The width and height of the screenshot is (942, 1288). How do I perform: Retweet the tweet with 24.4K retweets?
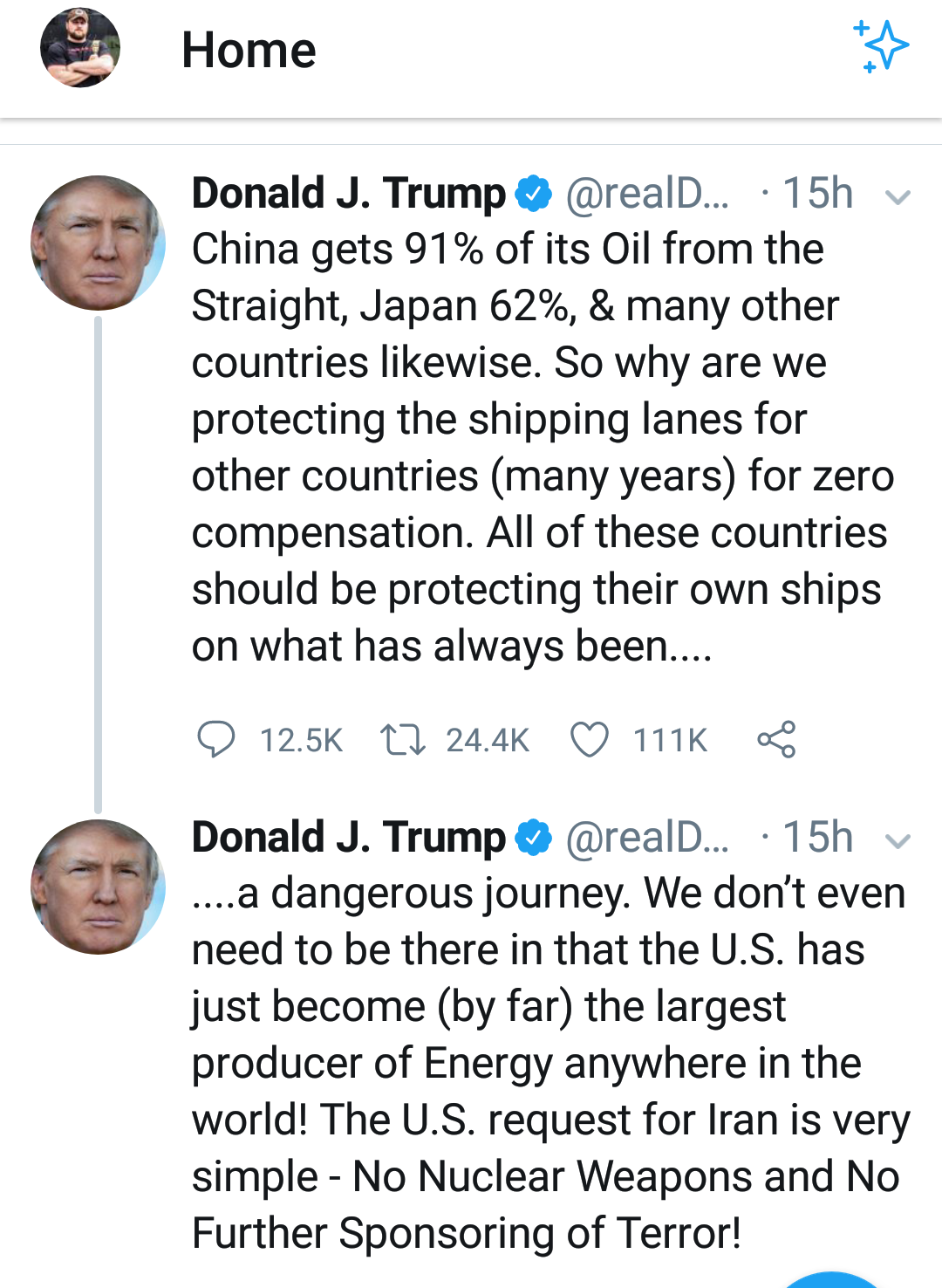click(x=402, y=739)
